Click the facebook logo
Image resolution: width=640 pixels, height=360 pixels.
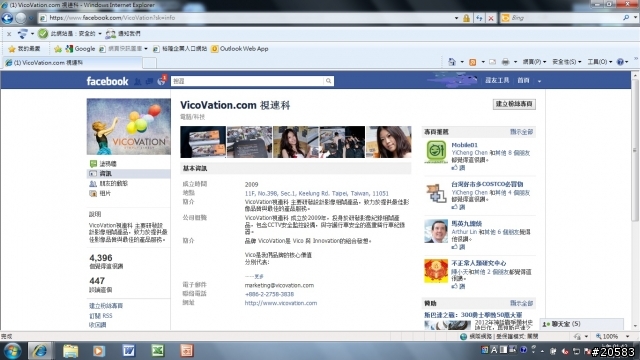pyautogui.click(x=107, y=81)
